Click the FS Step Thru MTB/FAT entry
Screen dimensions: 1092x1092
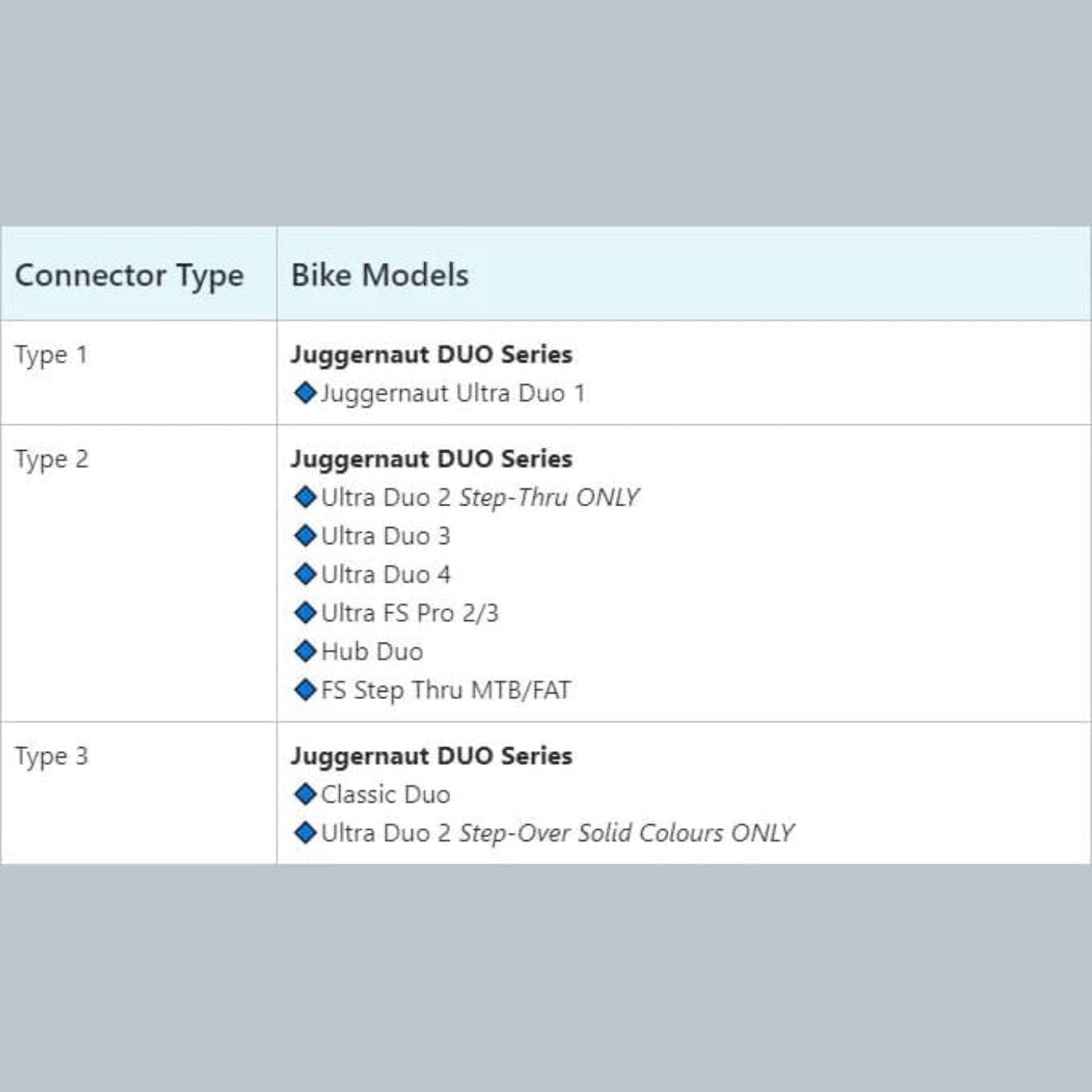coord(445,690)
